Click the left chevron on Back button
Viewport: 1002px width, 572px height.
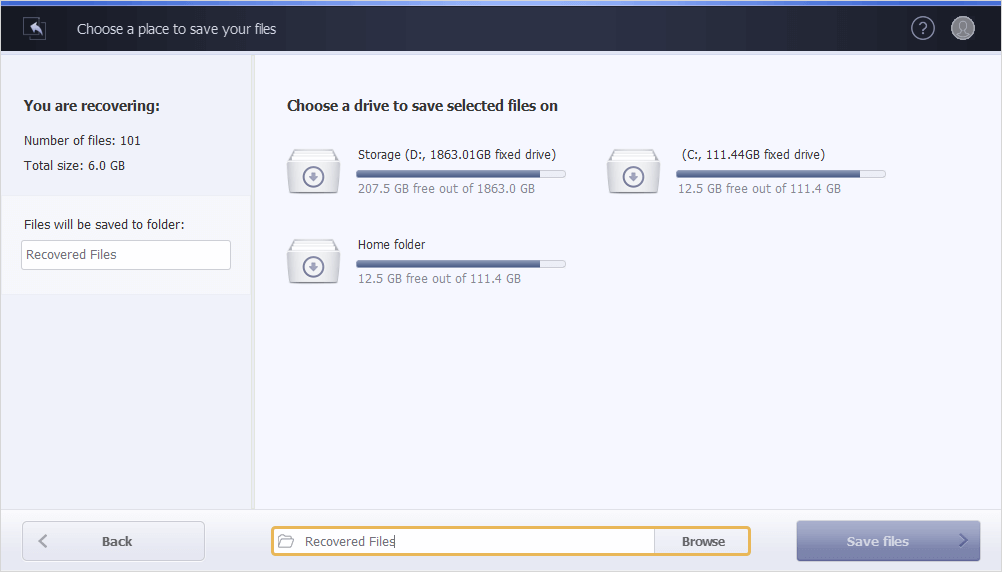point(43,541)
